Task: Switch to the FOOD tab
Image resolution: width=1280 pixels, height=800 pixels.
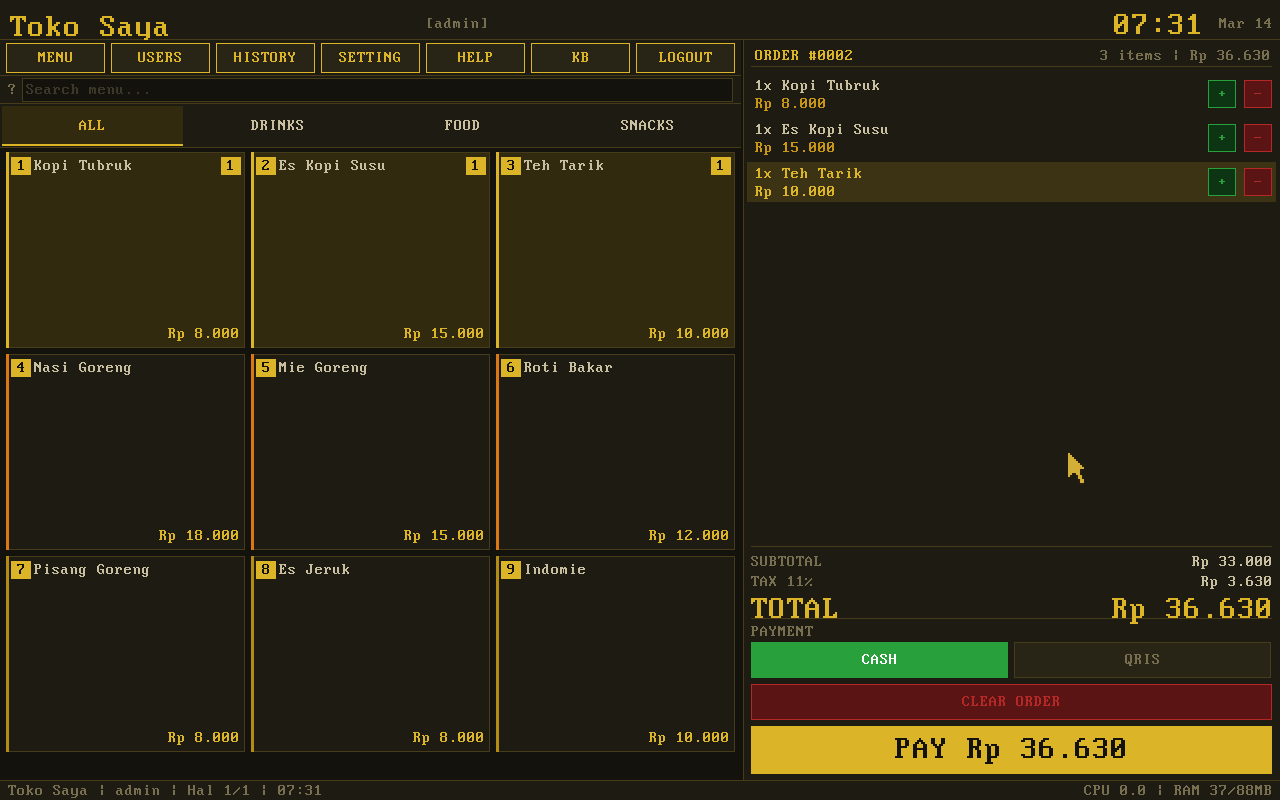Action: [x=462, y=125]
